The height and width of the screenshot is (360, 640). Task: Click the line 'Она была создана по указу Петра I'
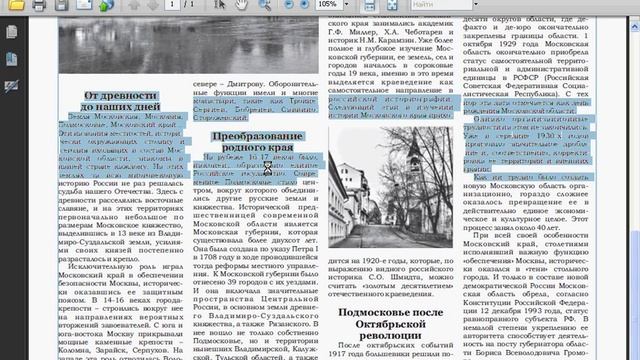click(256, 249)
